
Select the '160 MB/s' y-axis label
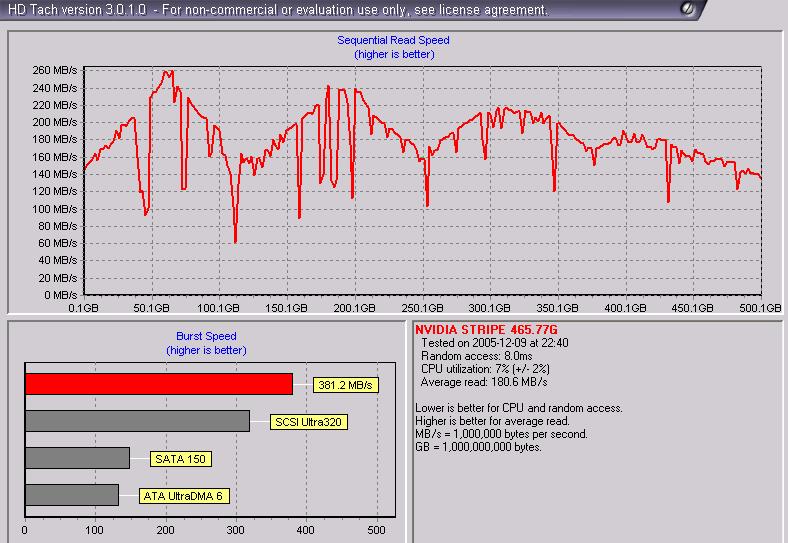pyautogui.click(x=55, y=157)
